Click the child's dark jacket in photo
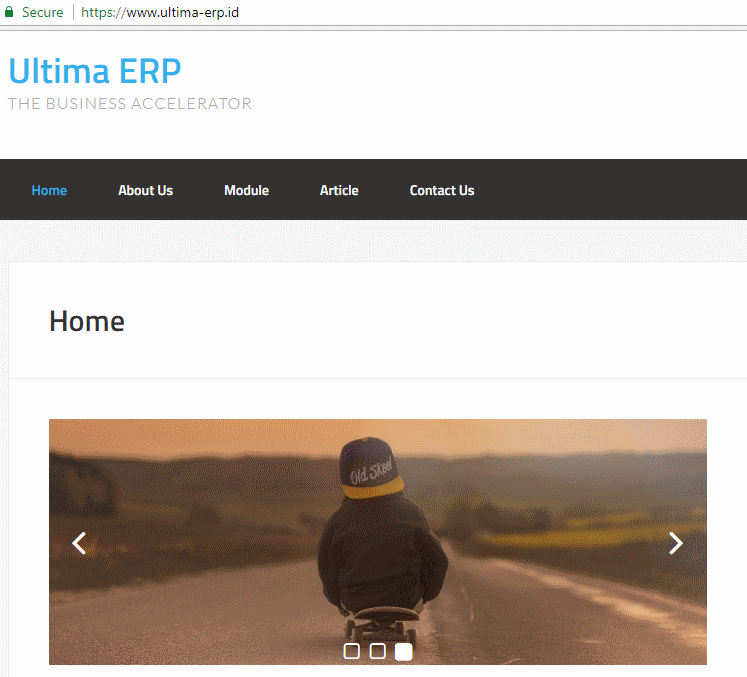This screenshot has width=747, height=677. pos(383,550)
